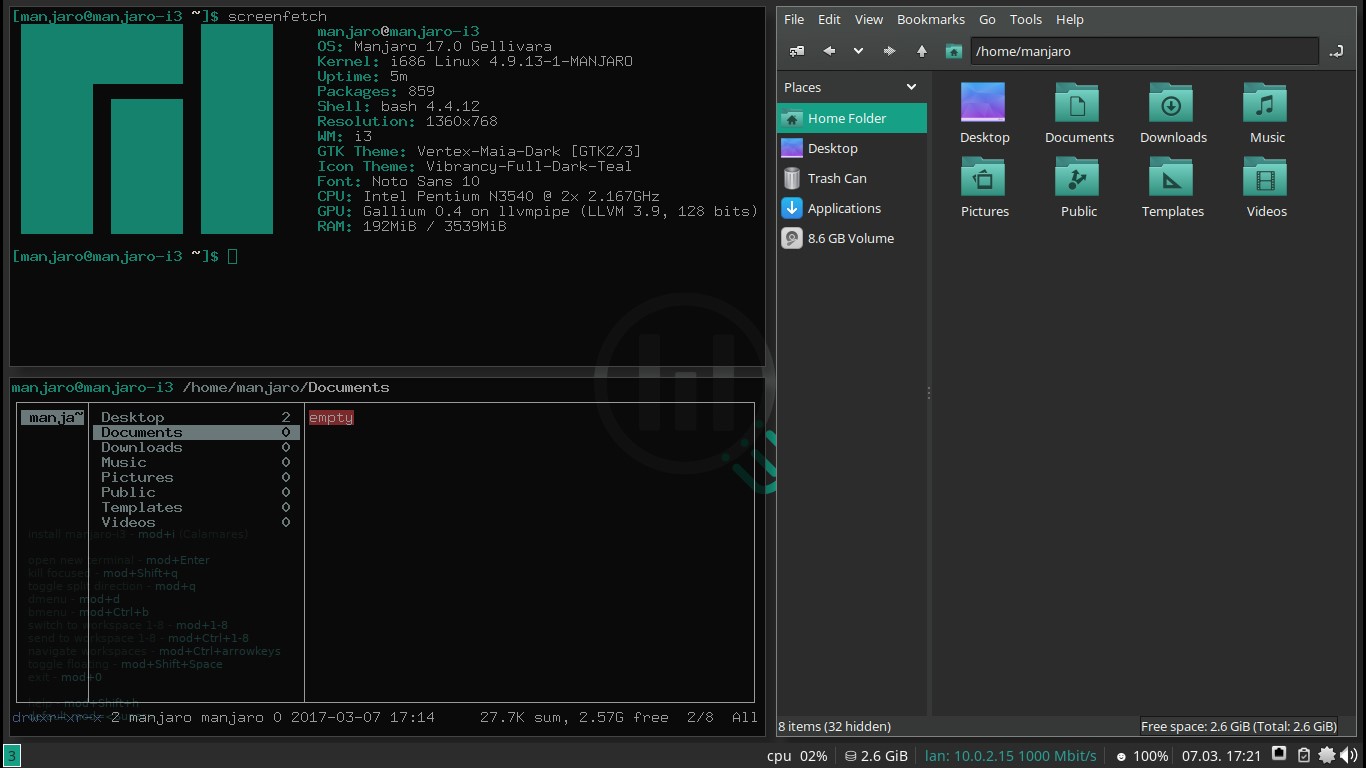Open the Edit menu
This screenshot has width=1366, height=768.
829,19
